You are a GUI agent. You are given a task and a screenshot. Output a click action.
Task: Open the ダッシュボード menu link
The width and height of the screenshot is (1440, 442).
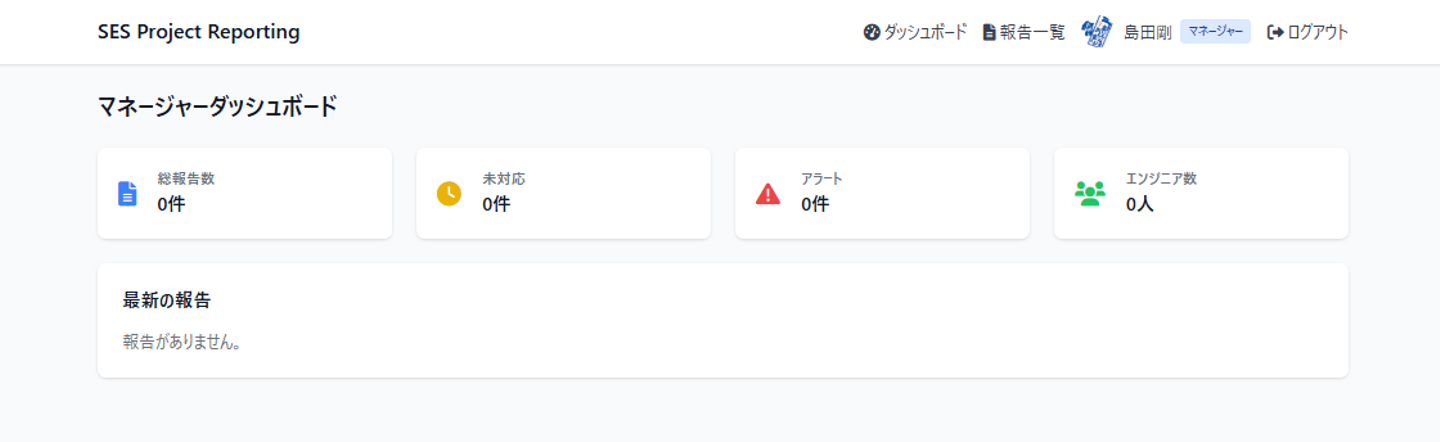tap(925, 32)
